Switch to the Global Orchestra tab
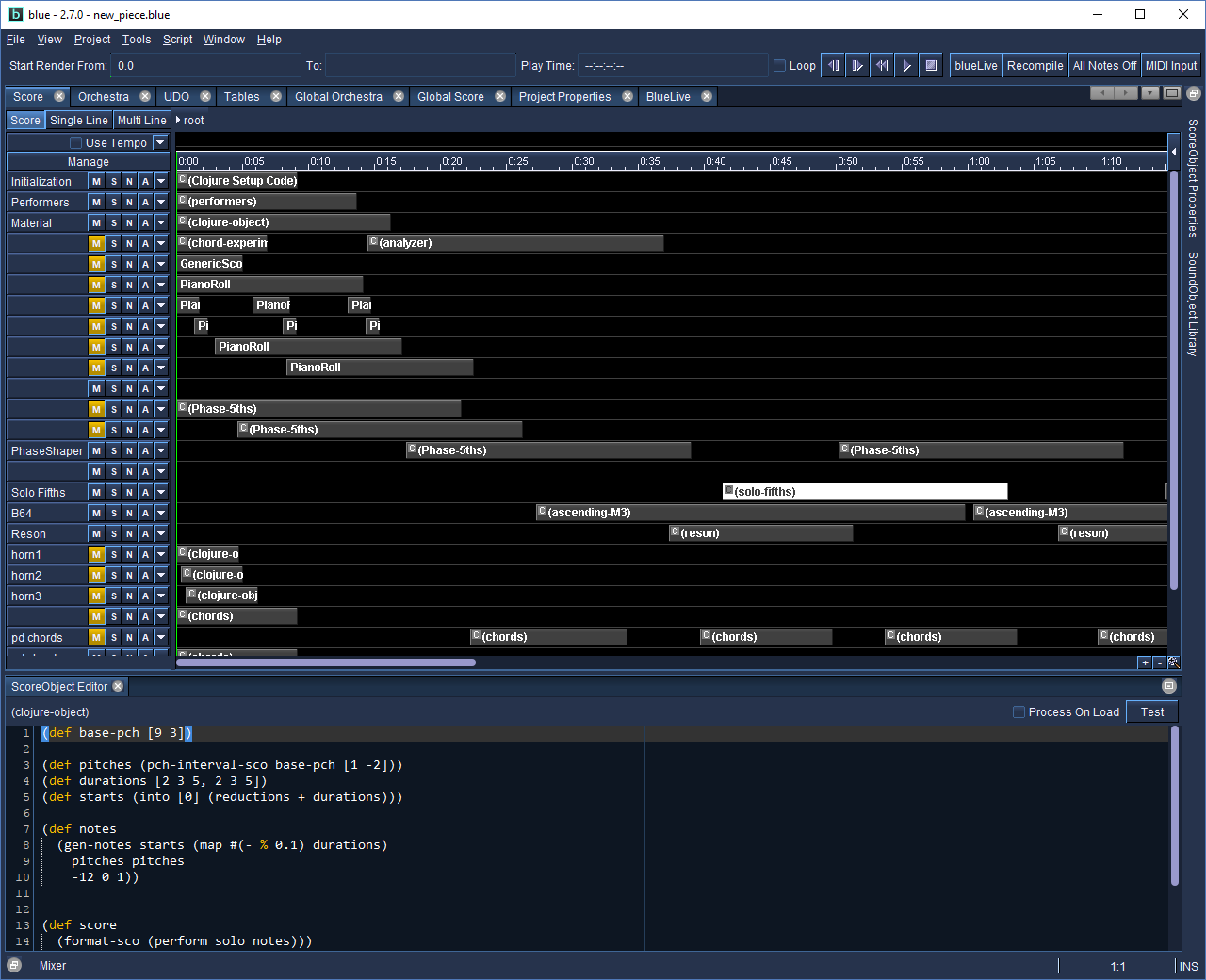 [x=338, y=97]
